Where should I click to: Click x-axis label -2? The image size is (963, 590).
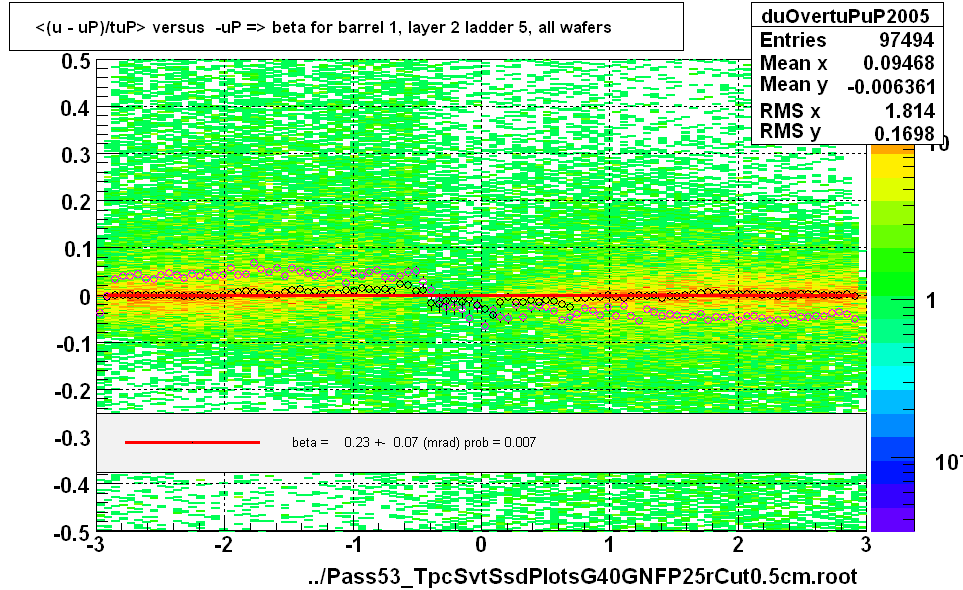(x=223, y=545)
